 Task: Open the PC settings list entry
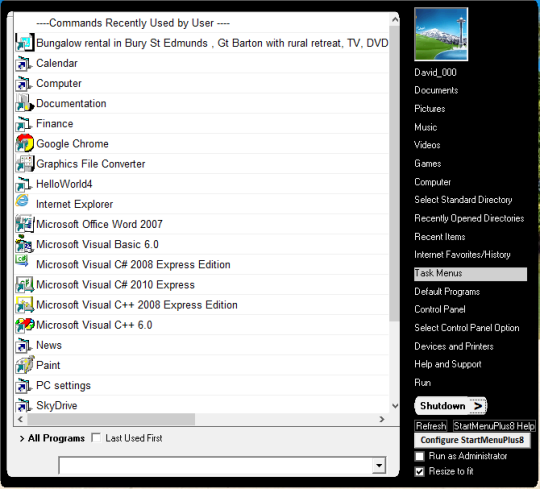click(x=63, y=386)
